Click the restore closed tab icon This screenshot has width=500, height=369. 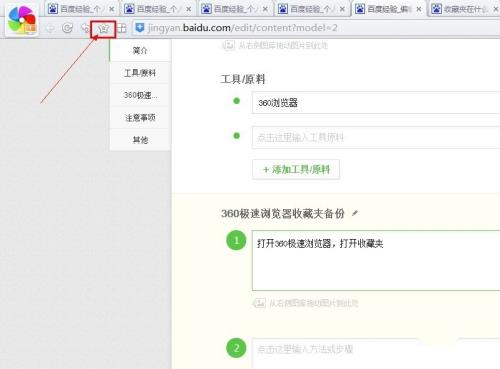click(85, 29)
